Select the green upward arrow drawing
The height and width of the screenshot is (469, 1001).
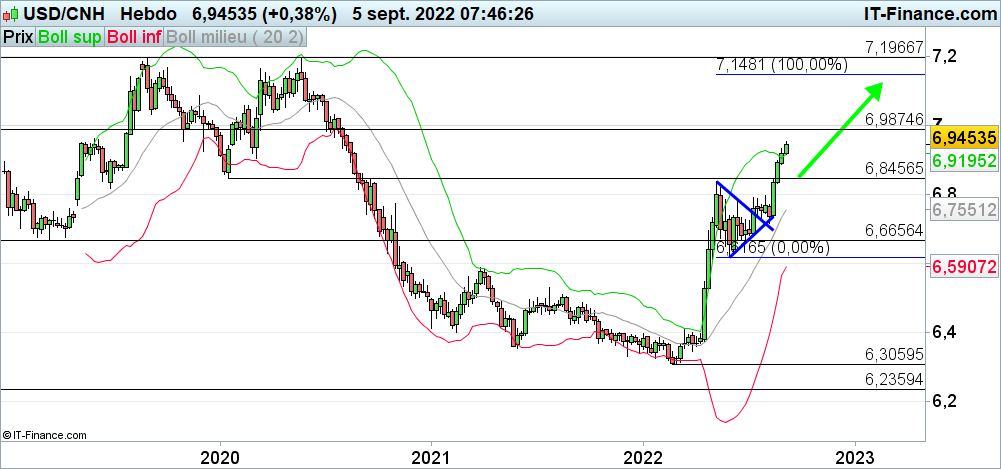[x=840, y=130]
